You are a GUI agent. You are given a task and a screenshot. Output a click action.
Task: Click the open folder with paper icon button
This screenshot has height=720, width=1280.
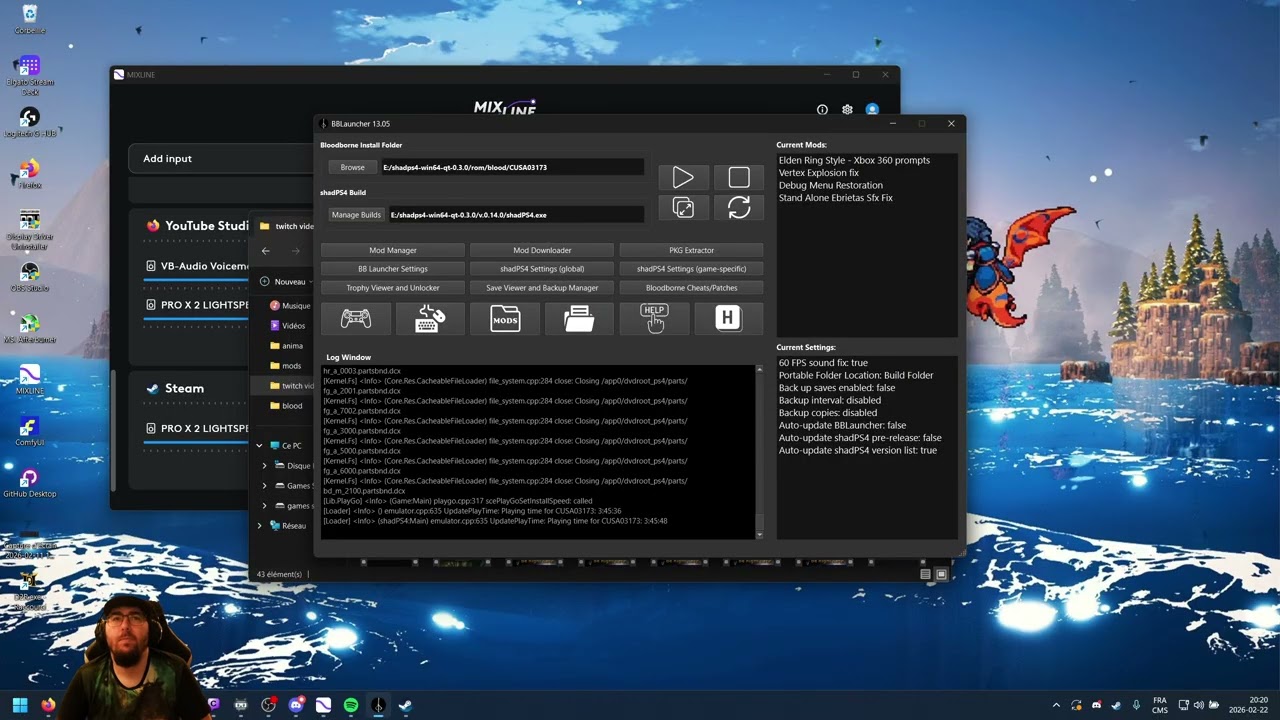pos(579,319)
